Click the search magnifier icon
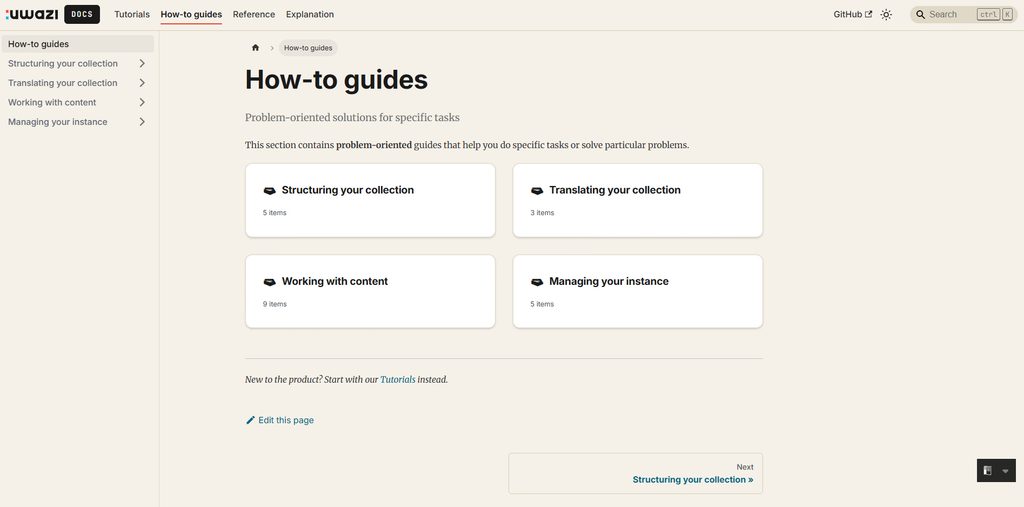 921,14
